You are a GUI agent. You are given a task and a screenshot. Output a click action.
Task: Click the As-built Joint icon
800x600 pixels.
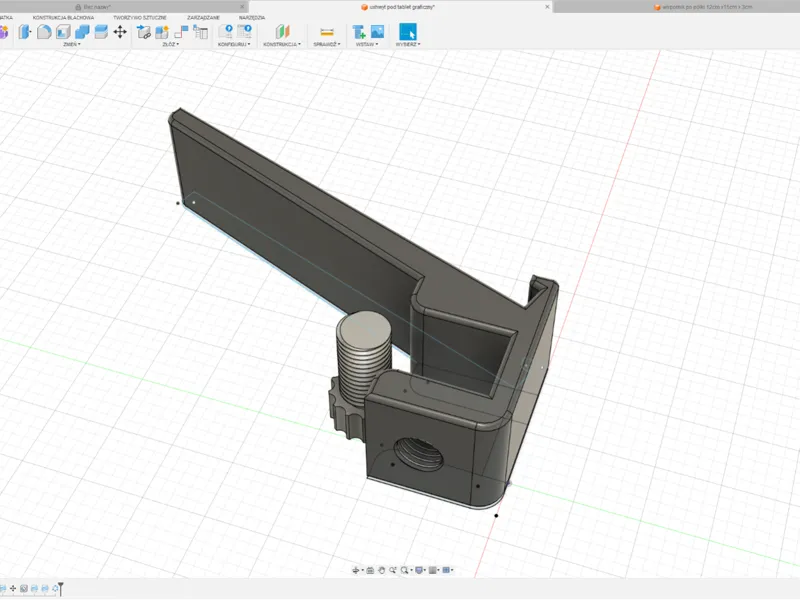click(181, 32)
